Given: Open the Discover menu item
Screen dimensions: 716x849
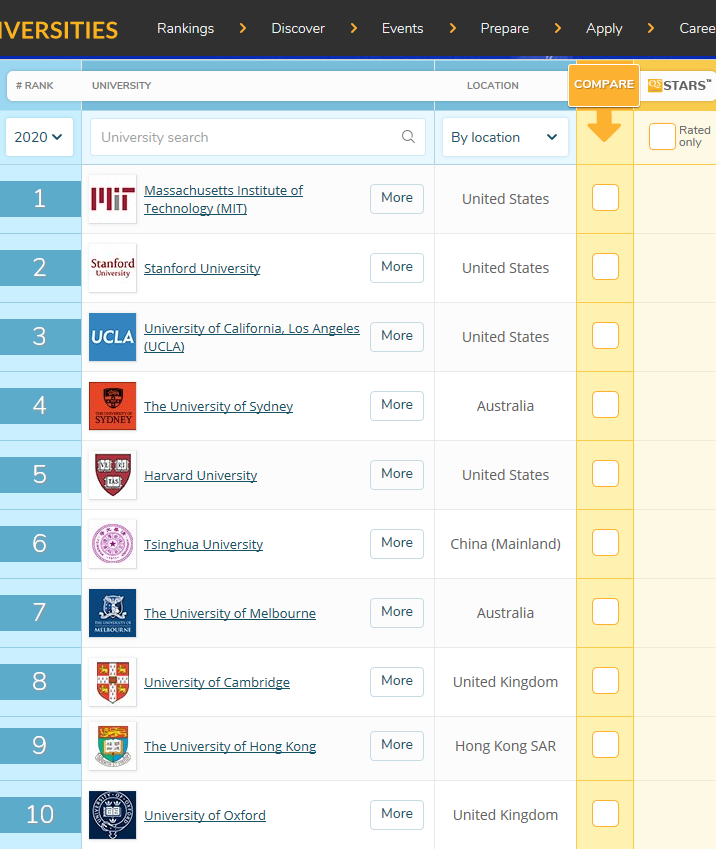Looking at the screenshot, I should pos(298,28).
